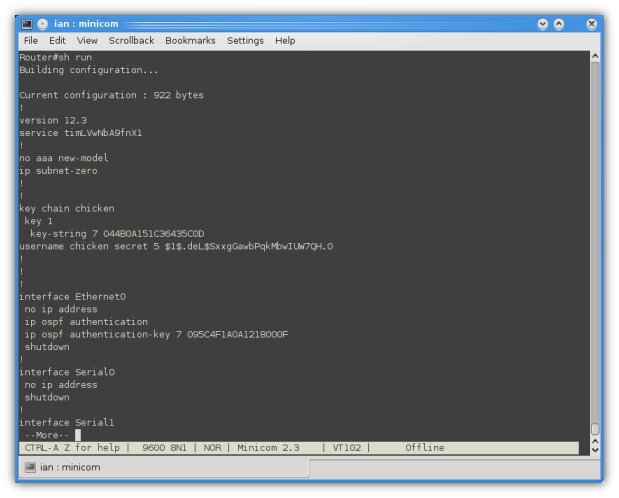Click the 'ip ospf authentication-key 7' line
Screen dimensions: 619x498
(x=156, y=335)
